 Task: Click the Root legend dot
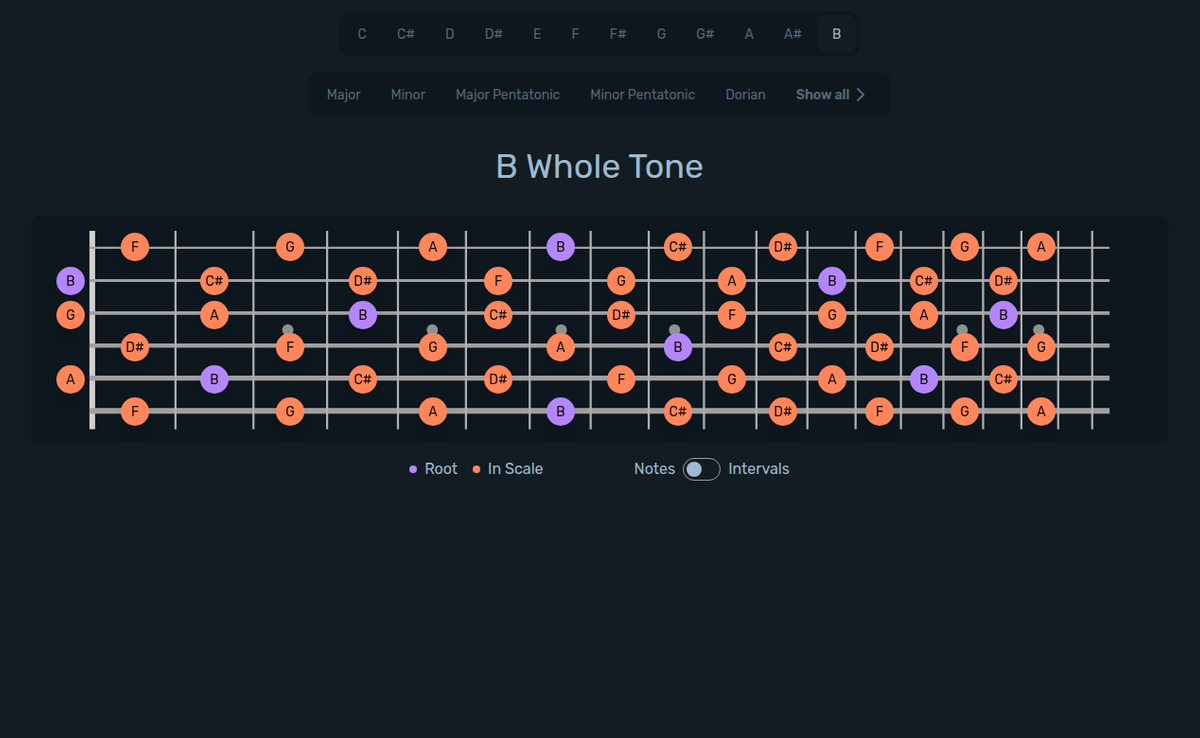pos(413,468)
